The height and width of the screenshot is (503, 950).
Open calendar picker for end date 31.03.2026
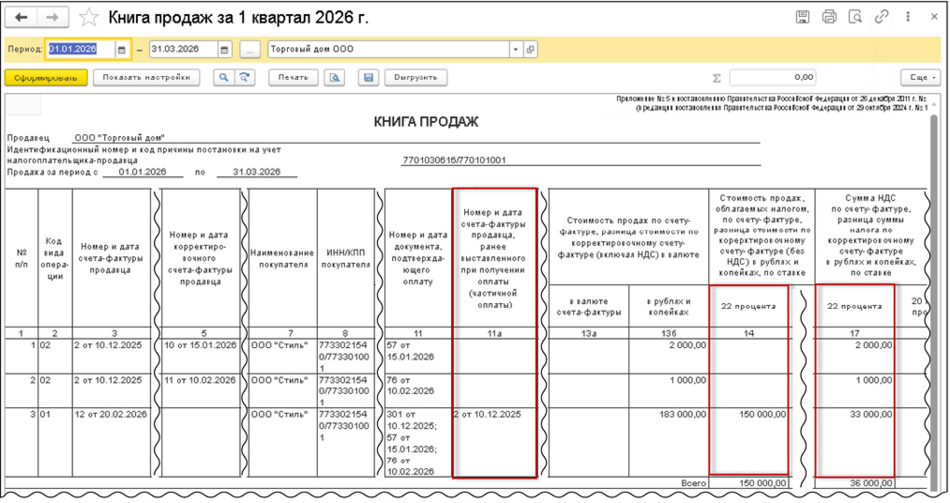224,49
